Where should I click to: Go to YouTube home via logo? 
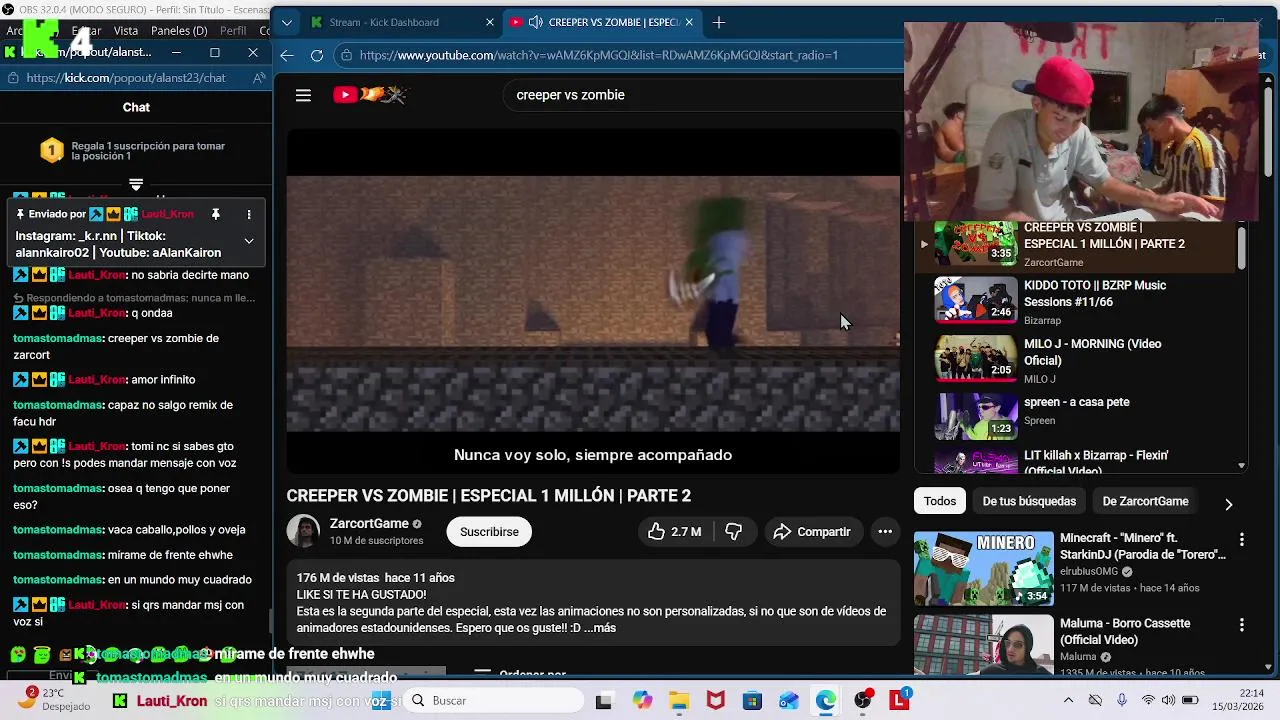(x=370, y=95)
